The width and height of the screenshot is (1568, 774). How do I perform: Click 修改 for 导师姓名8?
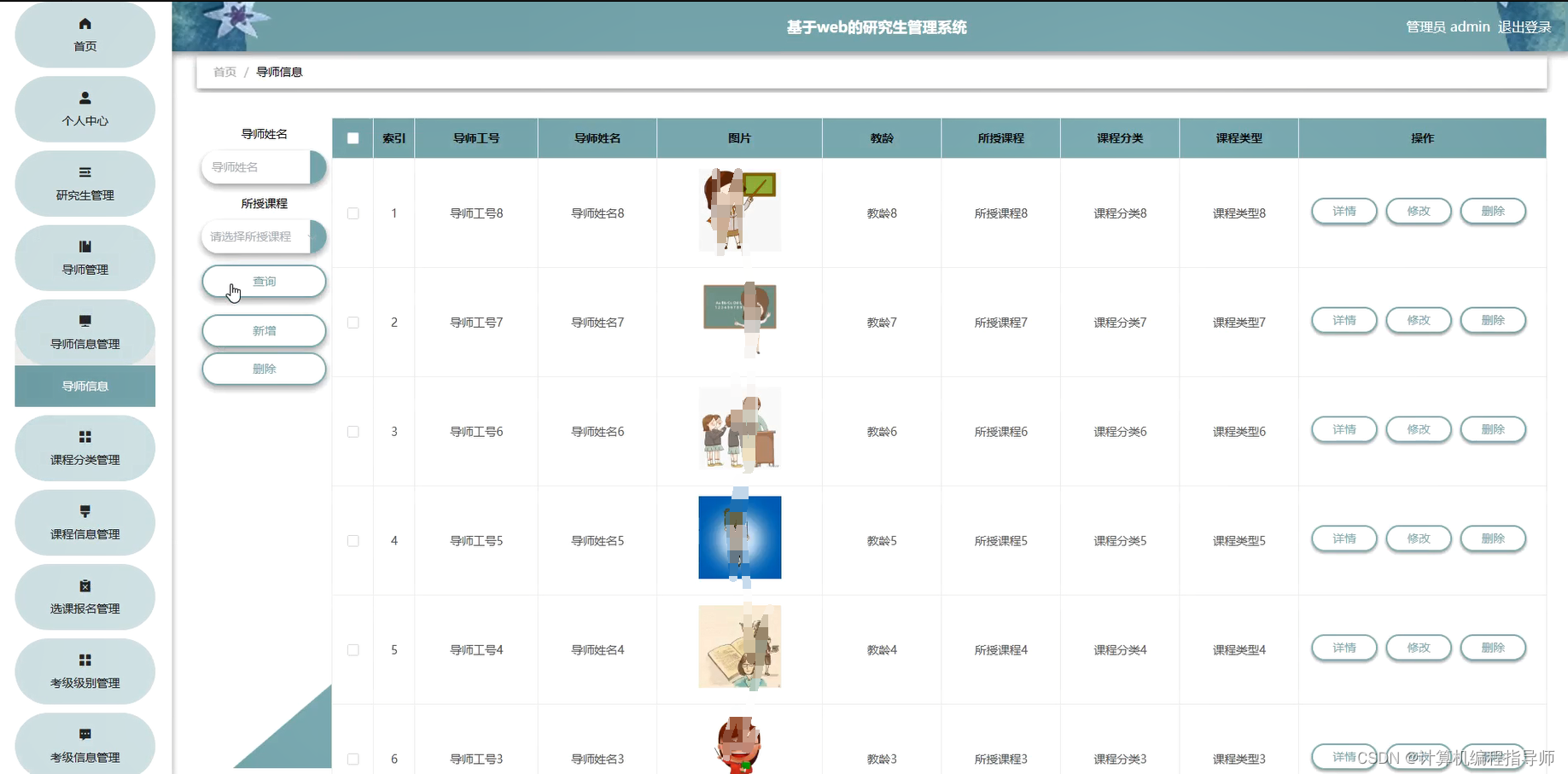1419,211
